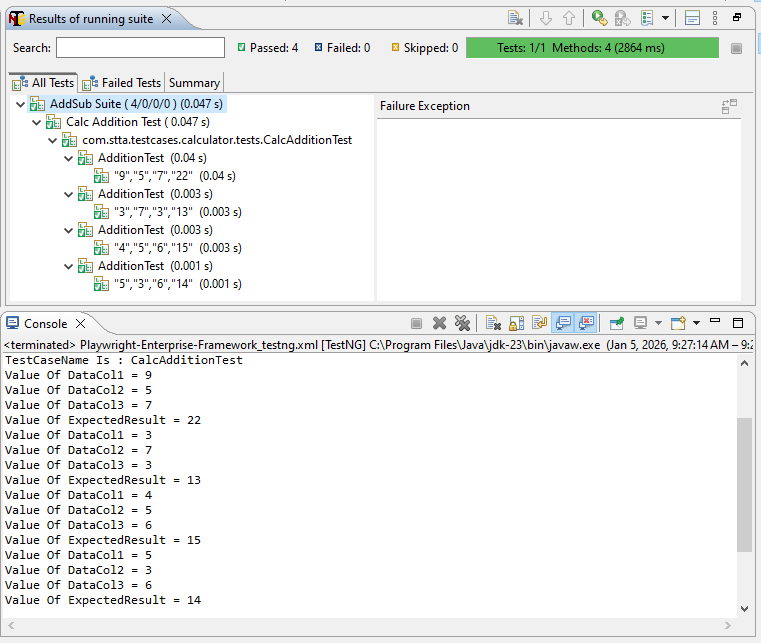Click the Console terminate square button

tap(416, 324)
